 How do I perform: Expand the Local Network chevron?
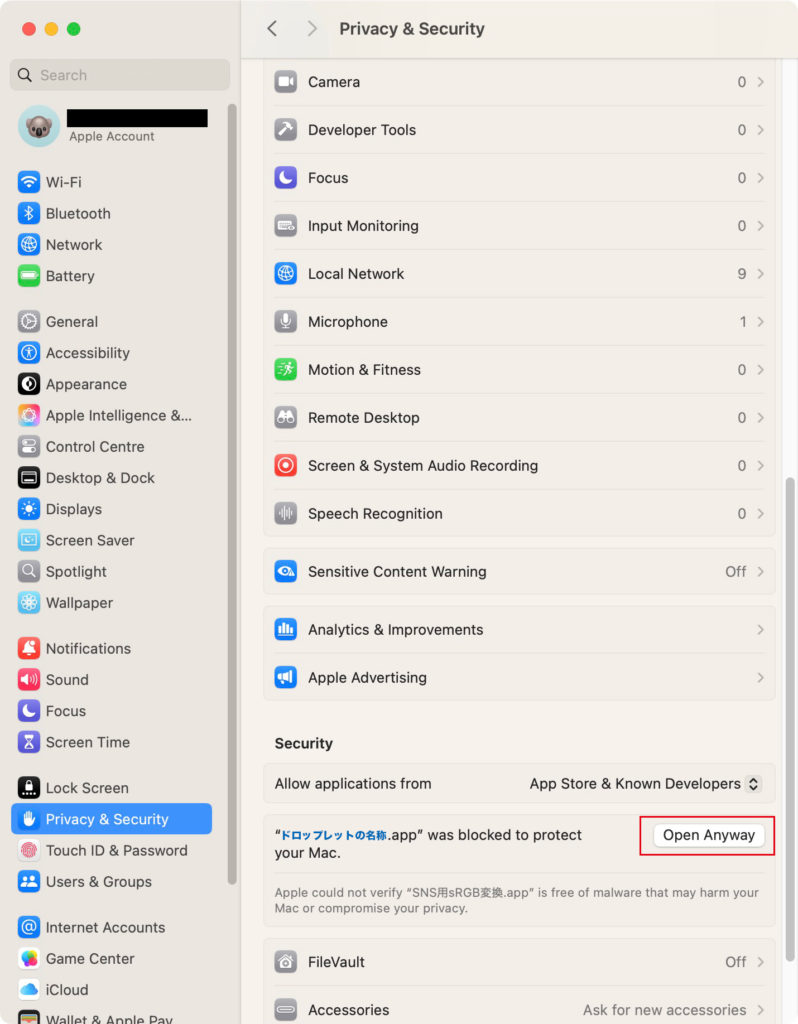tap(761, 274)
